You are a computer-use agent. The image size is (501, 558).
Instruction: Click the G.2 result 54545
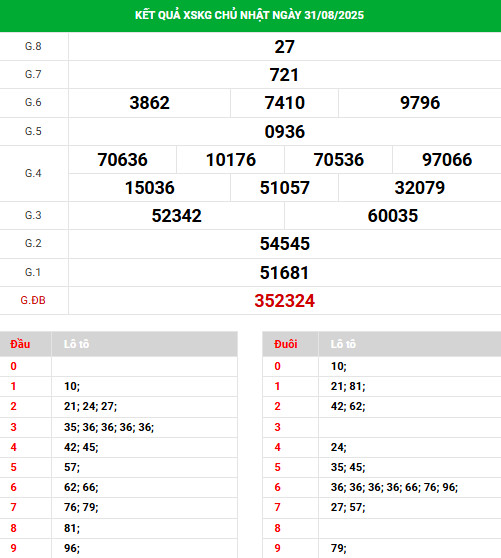point(284,244)
